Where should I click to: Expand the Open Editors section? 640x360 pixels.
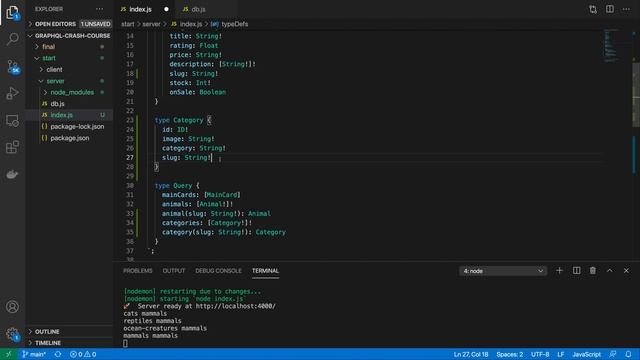point(69,24)
